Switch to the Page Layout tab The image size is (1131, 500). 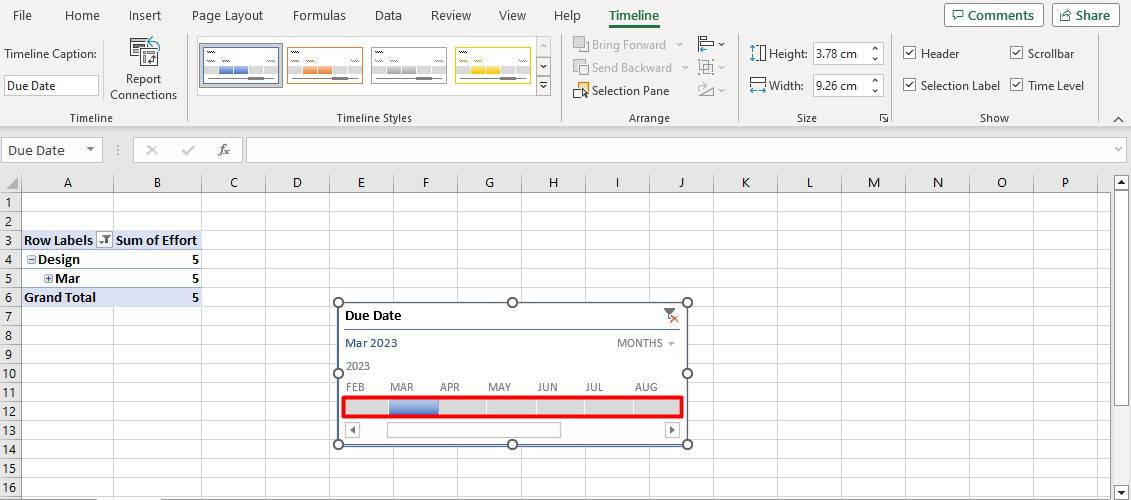click(x=227, y=15)
